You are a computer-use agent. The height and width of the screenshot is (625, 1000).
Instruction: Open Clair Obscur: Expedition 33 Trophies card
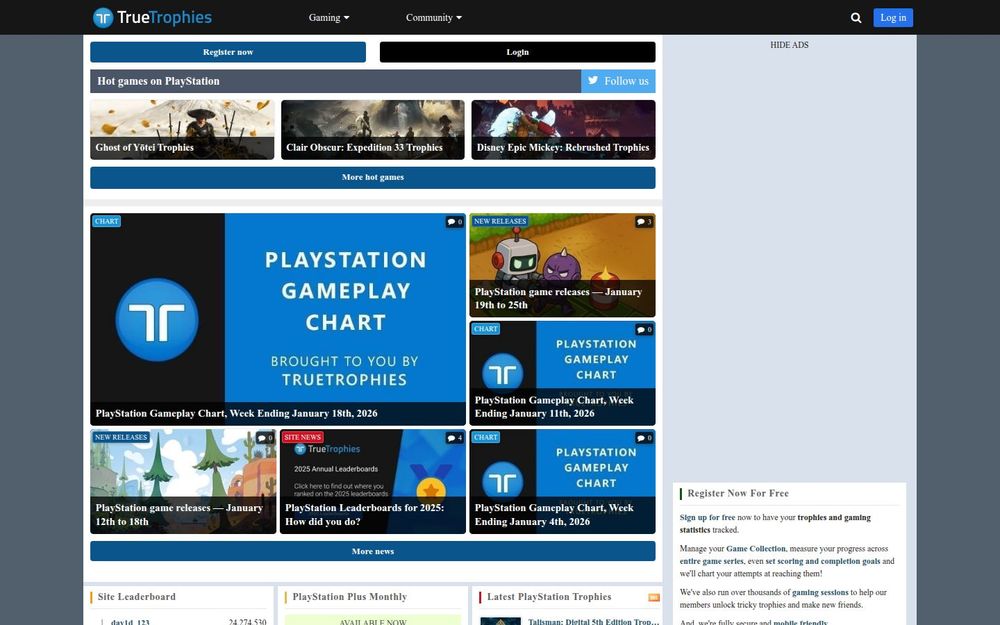(372, 129)
